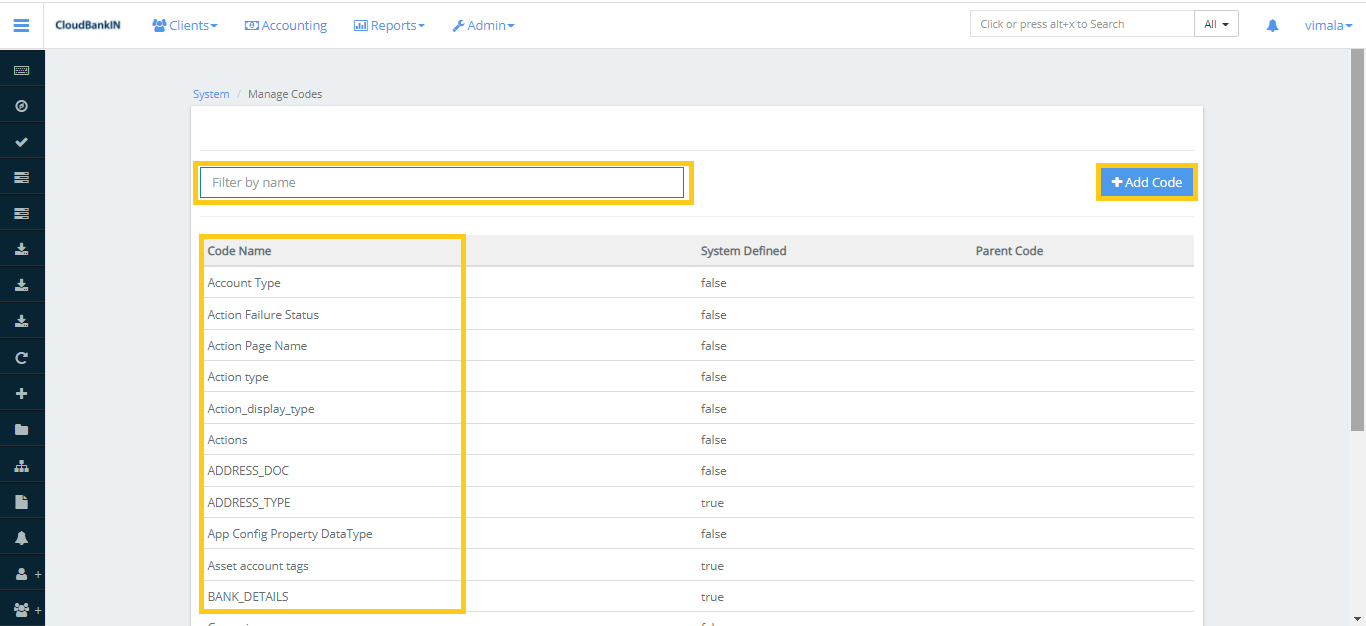Select the add-client person icon in sidebar
1366x626 pixels.
[x=21, y=572]
